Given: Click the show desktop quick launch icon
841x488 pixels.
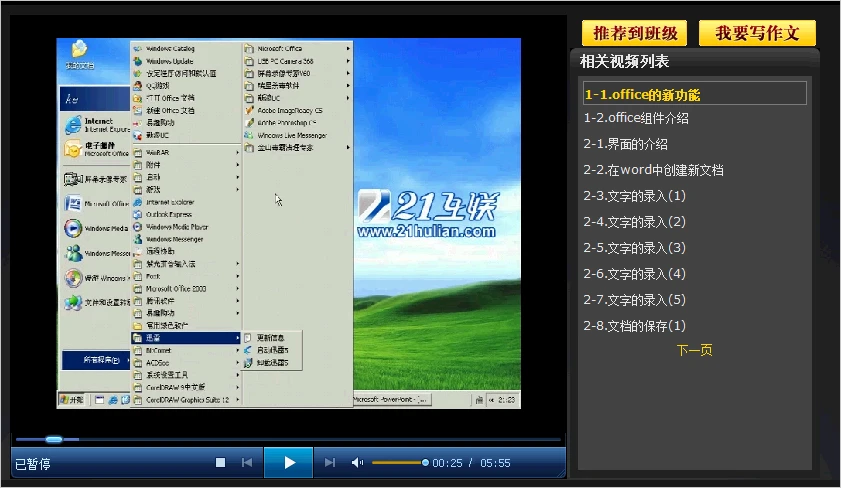Looking at the screenshot, I should (99, 400).
